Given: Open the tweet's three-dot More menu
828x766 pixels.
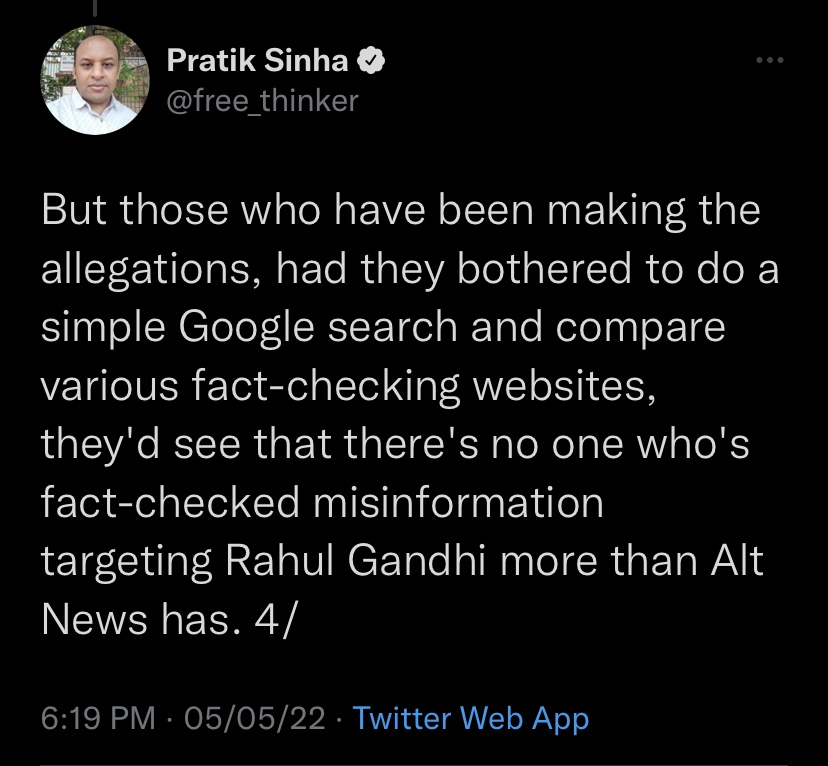Looking at the screenshot, I should [x=769, y=61].
